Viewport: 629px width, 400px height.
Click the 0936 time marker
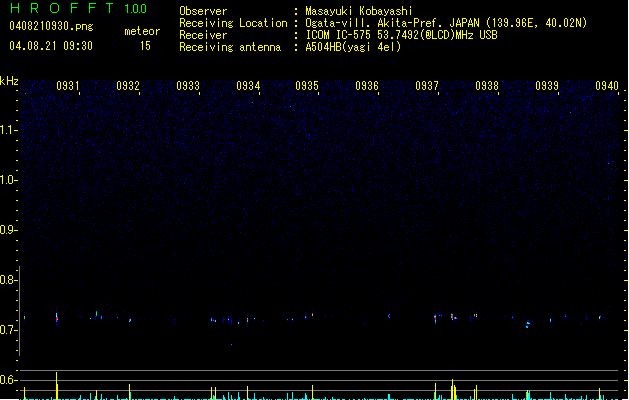pyautogui.click(x=367, y=86)
